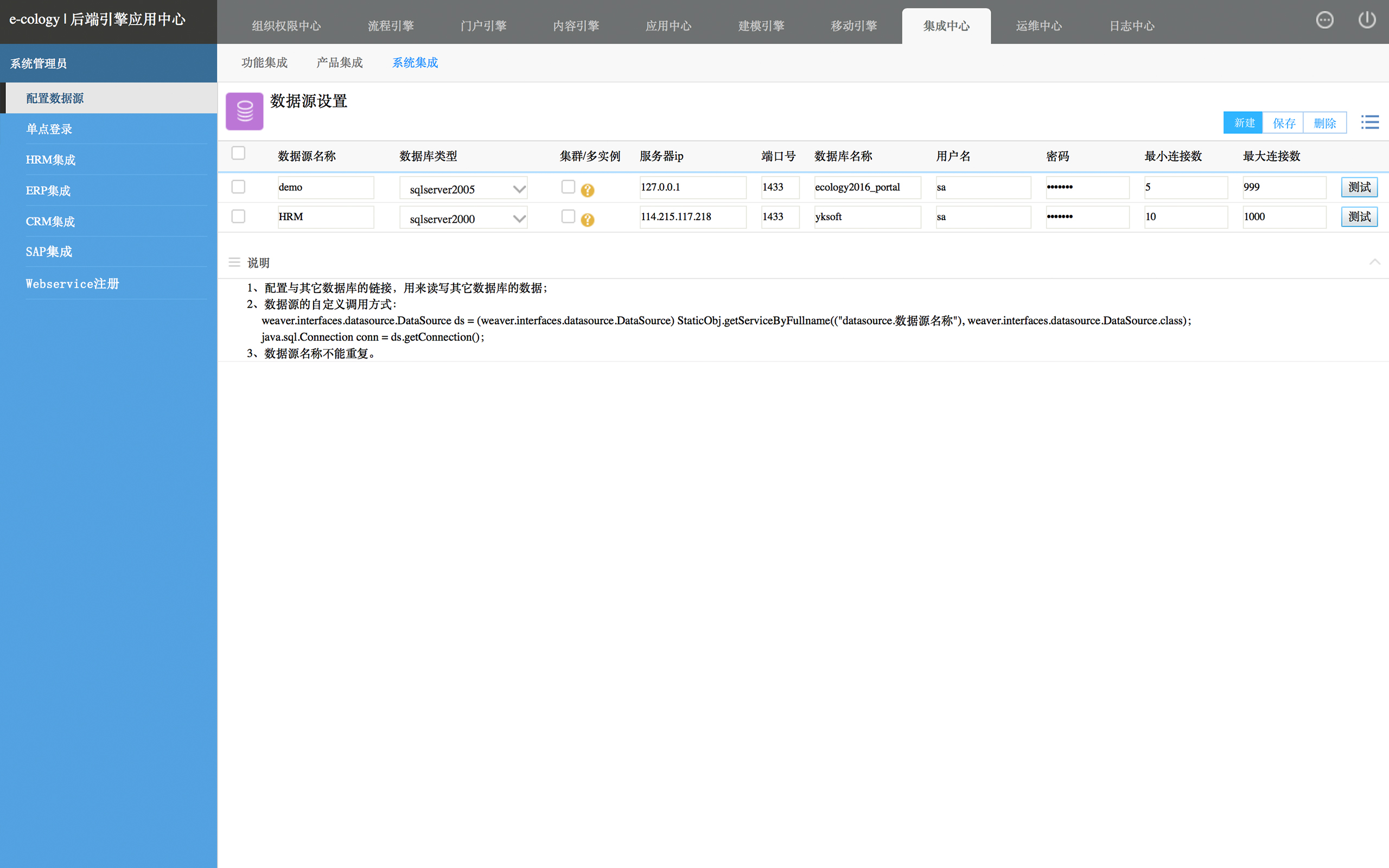Click the 保存 button

[1283, 123]
